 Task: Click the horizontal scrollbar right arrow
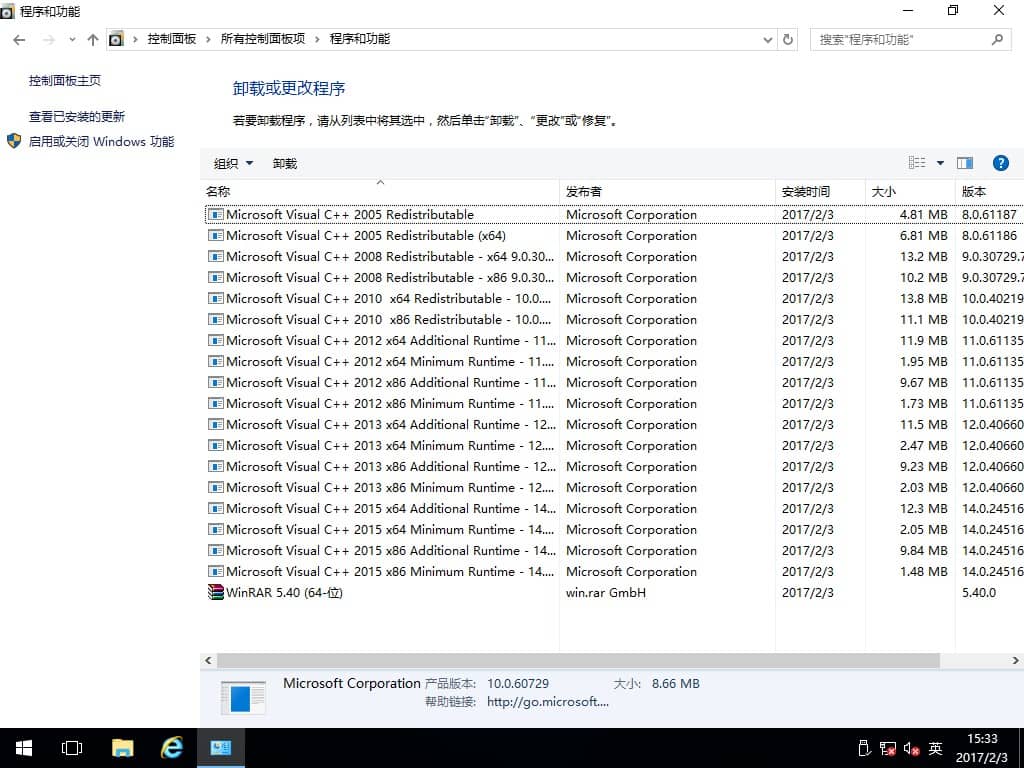click(x=1016, y=660)
